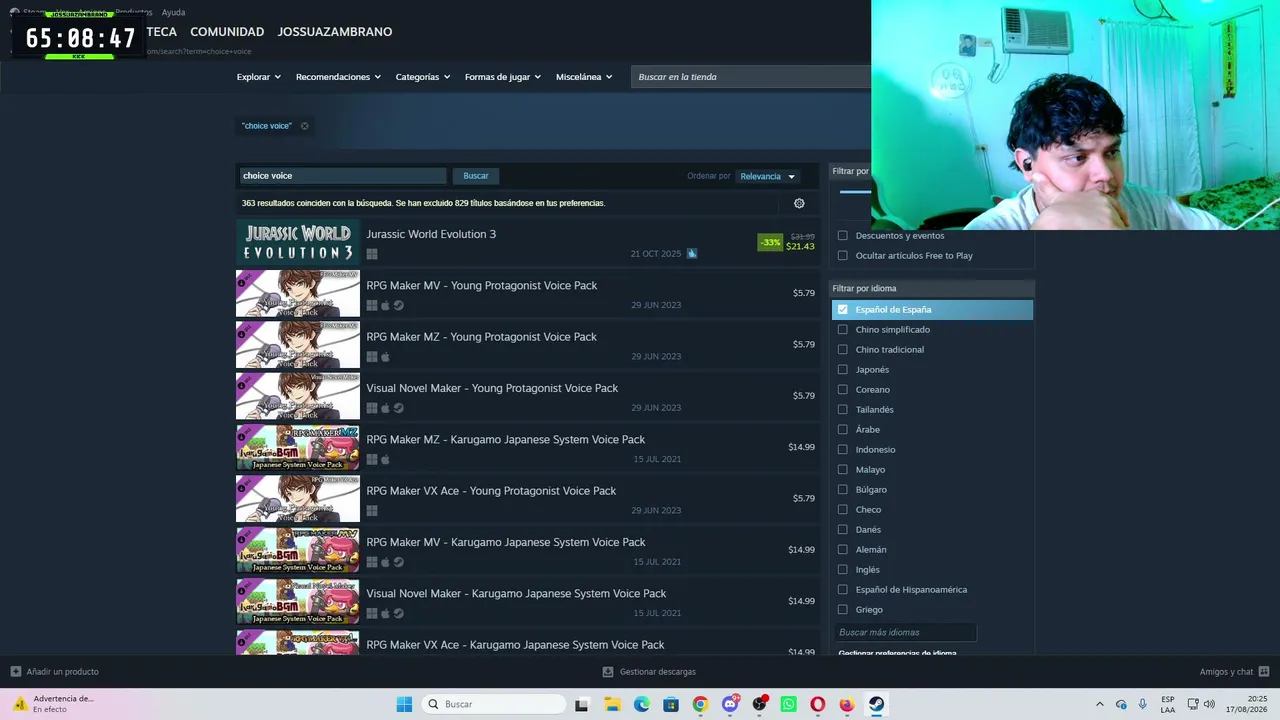Open the Ayuda menu
1280x720 pixels.
tap(173, 12)
